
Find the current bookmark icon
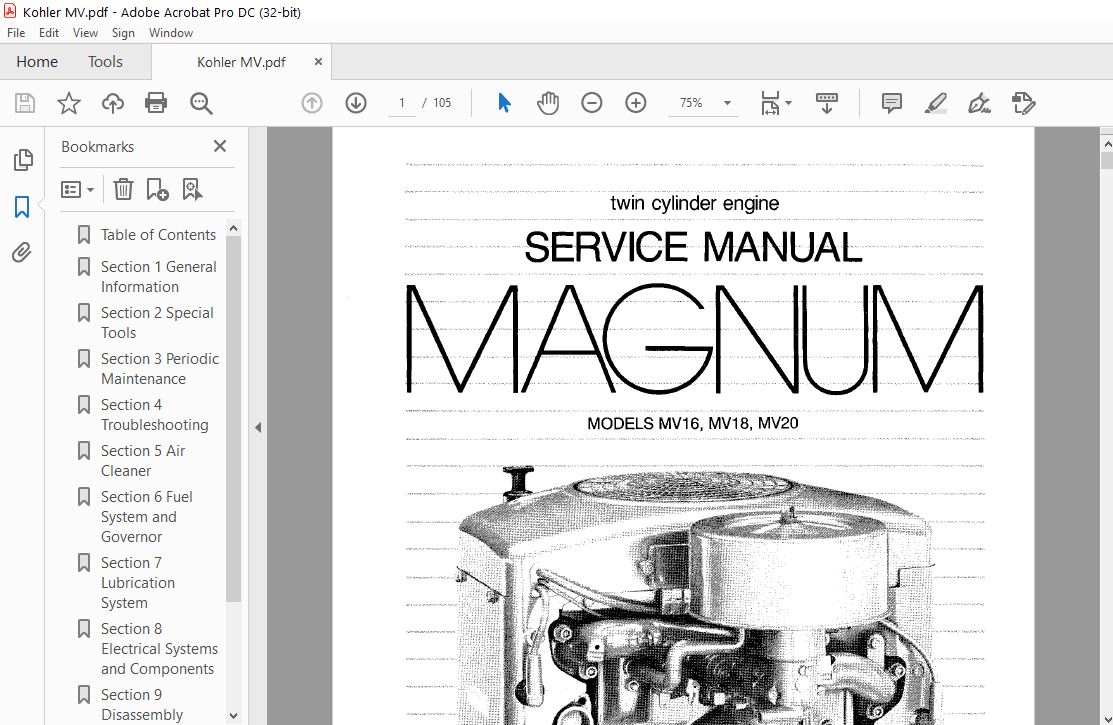[x=192, y=190]
